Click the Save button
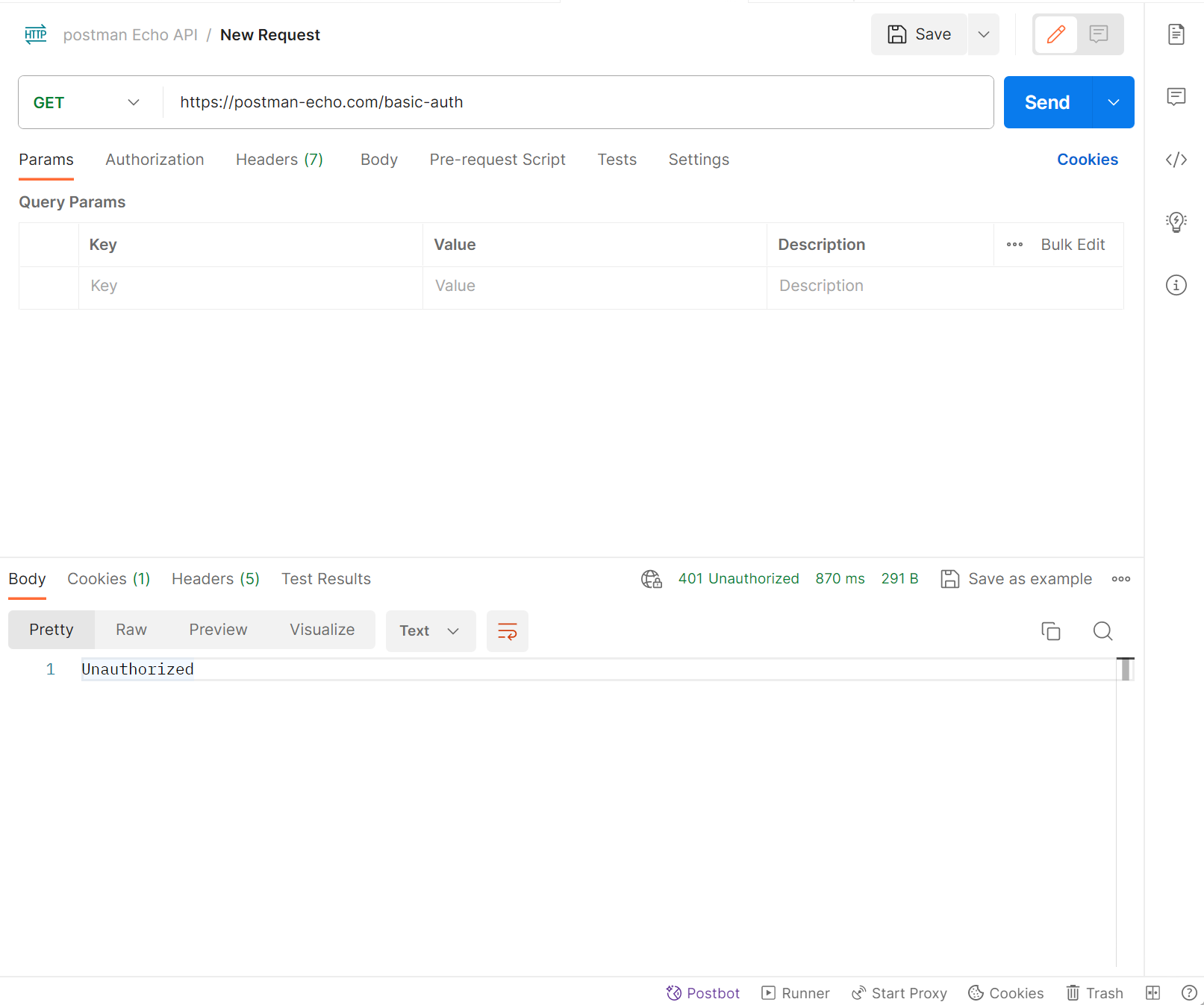Viewport: 1204px width, 1005px height. (919, 34)
